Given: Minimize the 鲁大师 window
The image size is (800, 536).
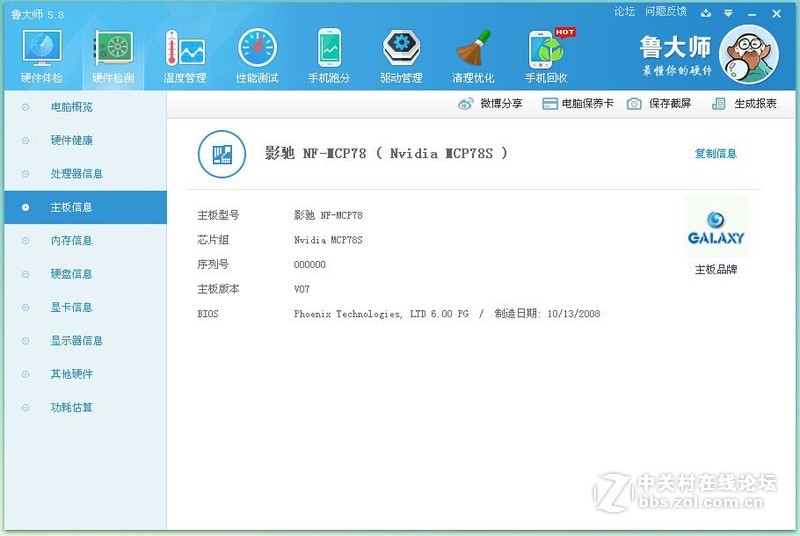Looking at the screenshot, I should (x=752, y=14).
